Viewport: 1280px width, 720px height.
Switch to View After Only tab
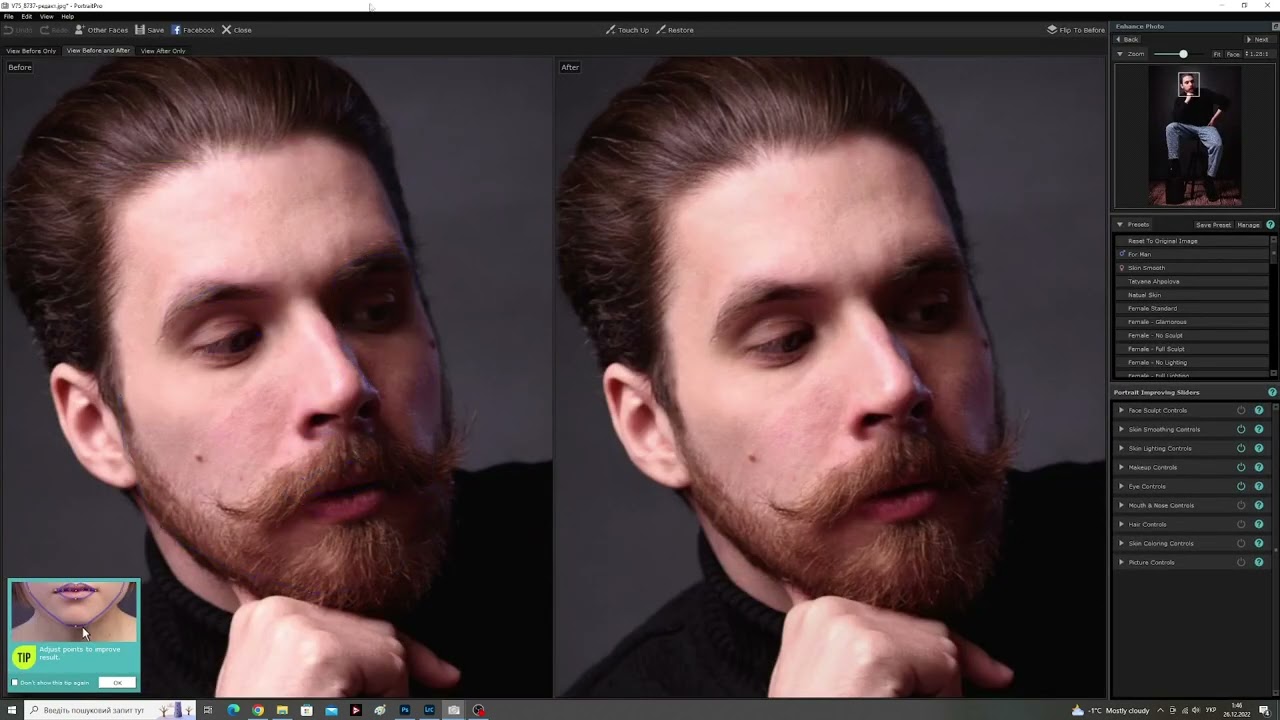point(163,51)
